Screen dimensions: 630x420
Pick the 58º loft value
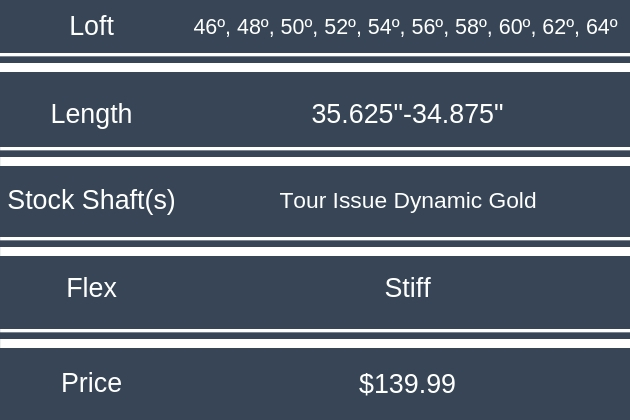(x=471, y=28)
